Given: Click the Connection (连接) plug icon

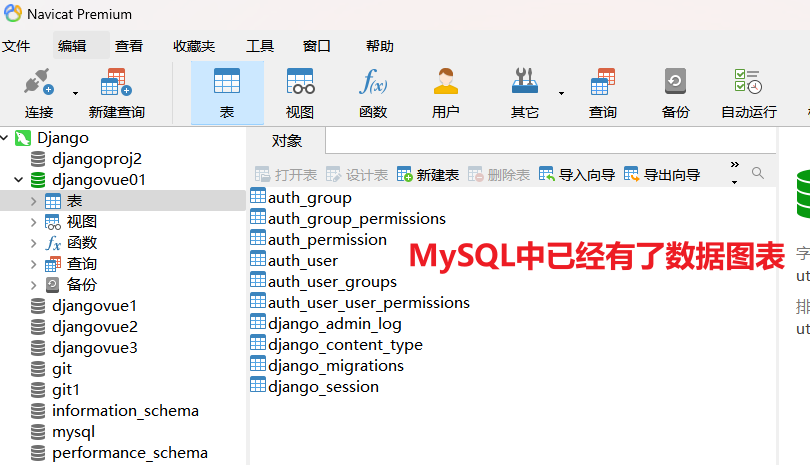Looking at the screenshot, I should pyautogui.click(x=39, y=83).
